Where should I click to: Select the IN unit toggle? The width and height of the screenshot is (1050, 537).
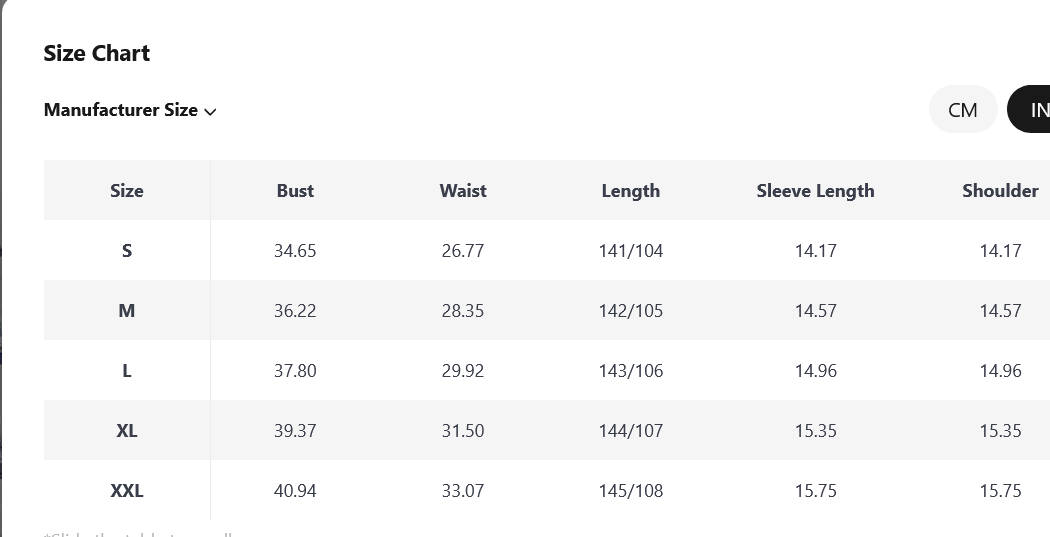point(1030,109)
